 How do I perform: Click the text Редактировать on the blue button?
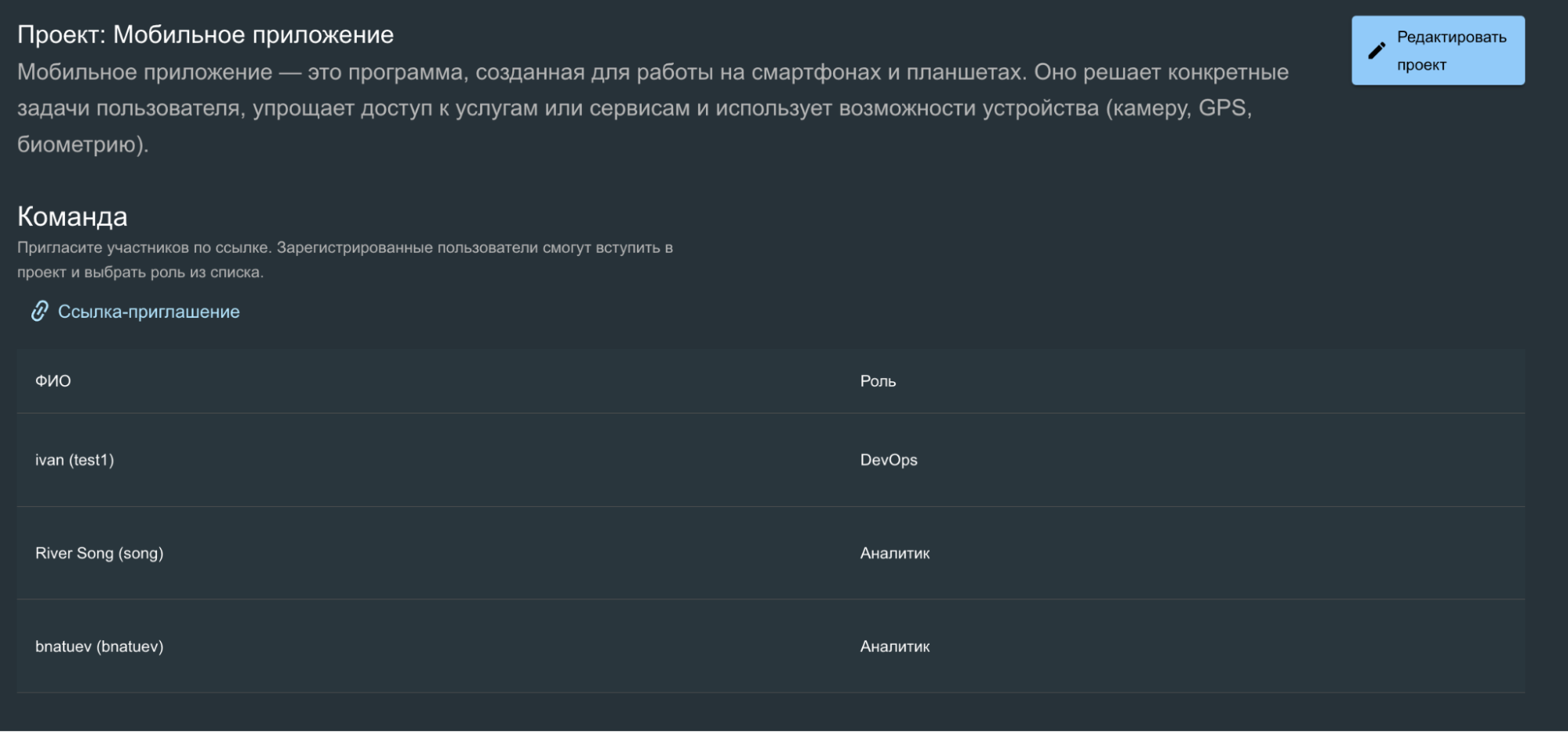click(1452, 37)
